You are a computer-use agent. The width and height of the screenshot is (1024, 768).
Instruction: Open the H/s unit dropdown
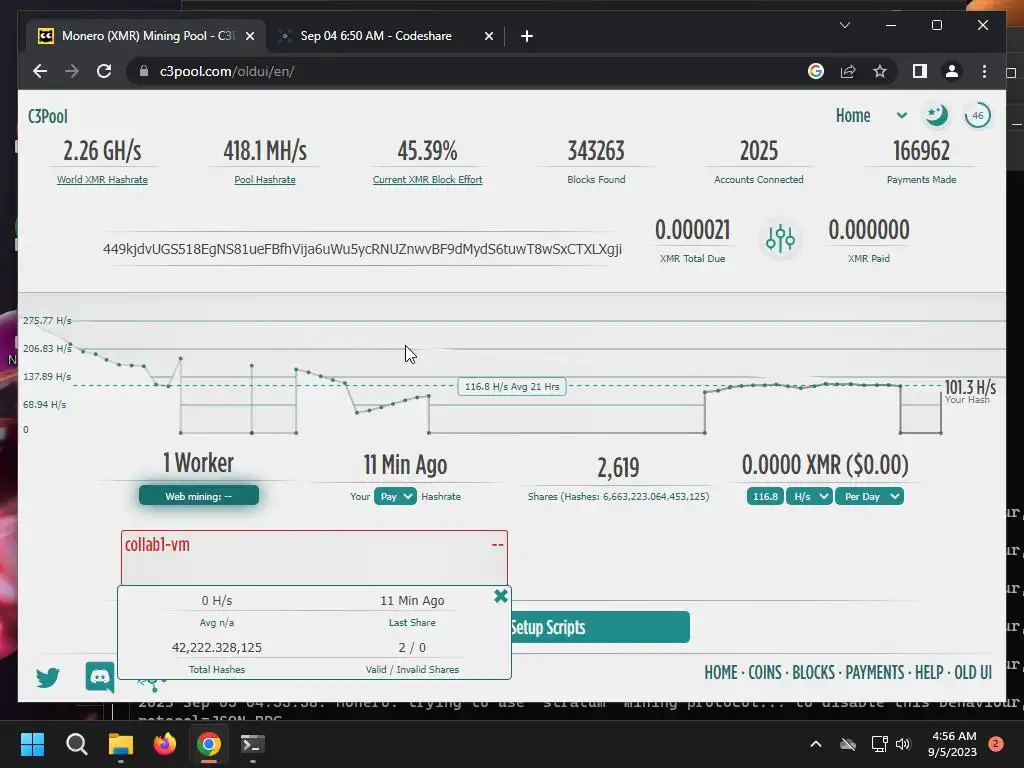809,496
